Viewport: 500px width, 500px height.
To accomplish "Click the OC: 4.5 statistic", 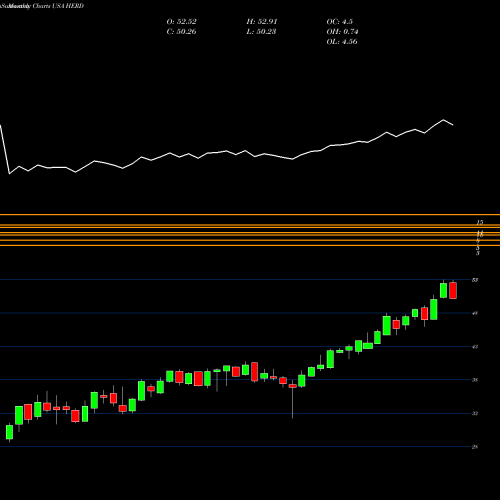I will click(339, 22).
